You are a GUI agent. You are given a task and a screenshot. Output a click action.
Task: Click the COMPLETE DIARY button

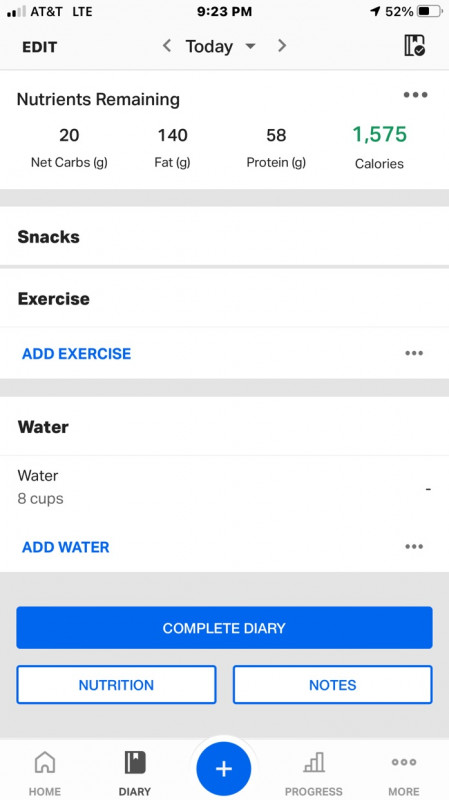point(224,628)
